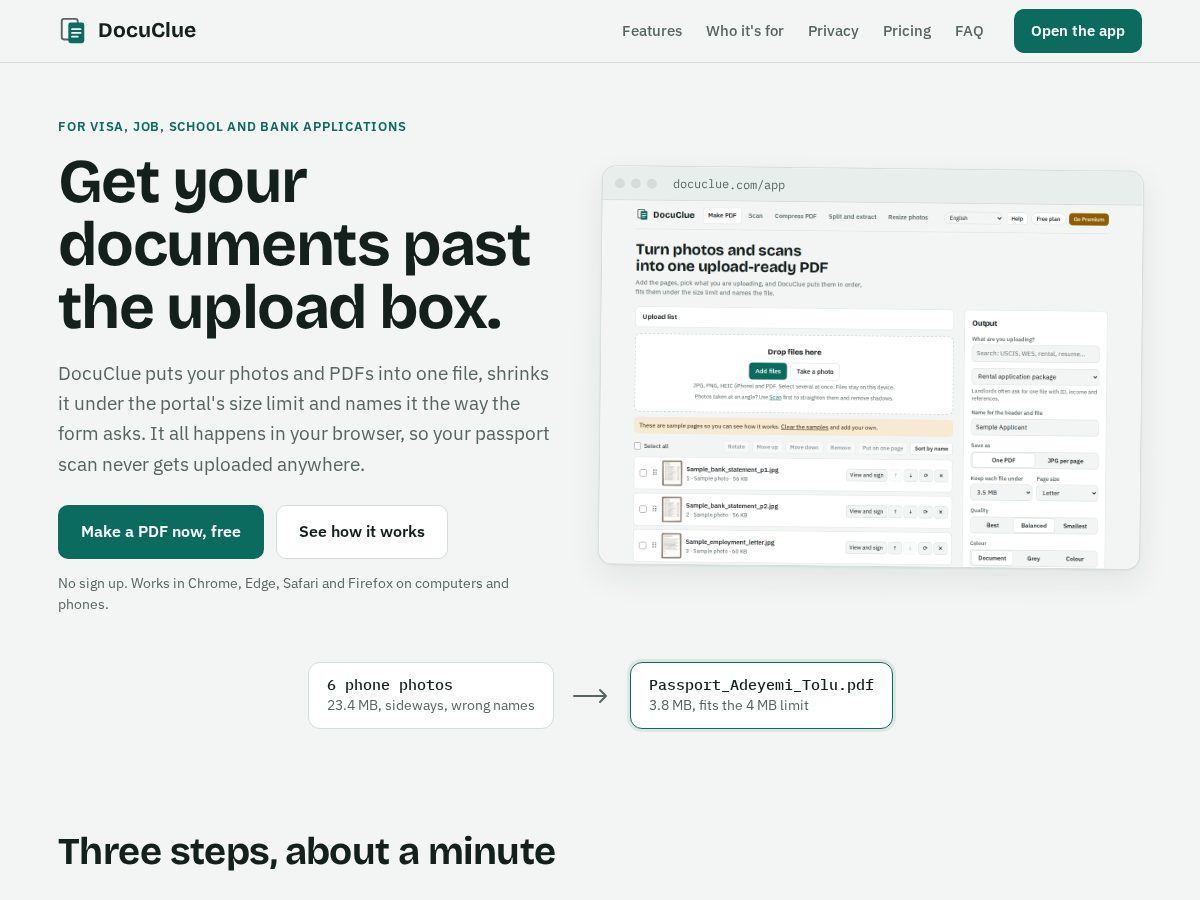1200x900 pixels.
Task: Click the Sort by name button
Action: click(x=931, y=449)
